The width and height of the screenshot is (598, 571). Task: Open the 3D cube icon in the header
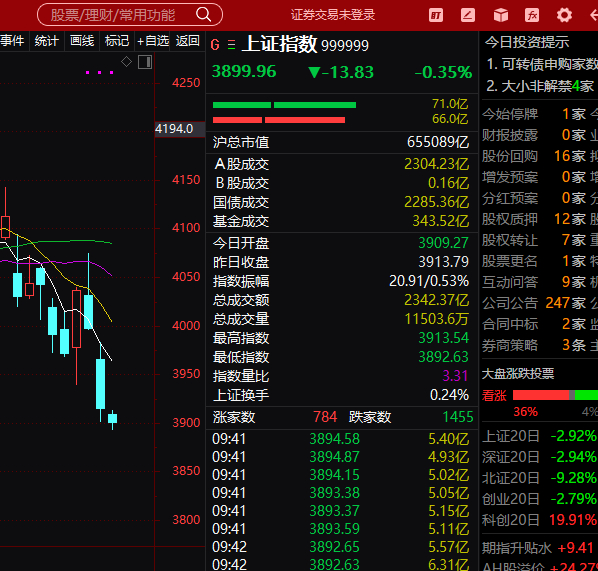click(501, 15)
